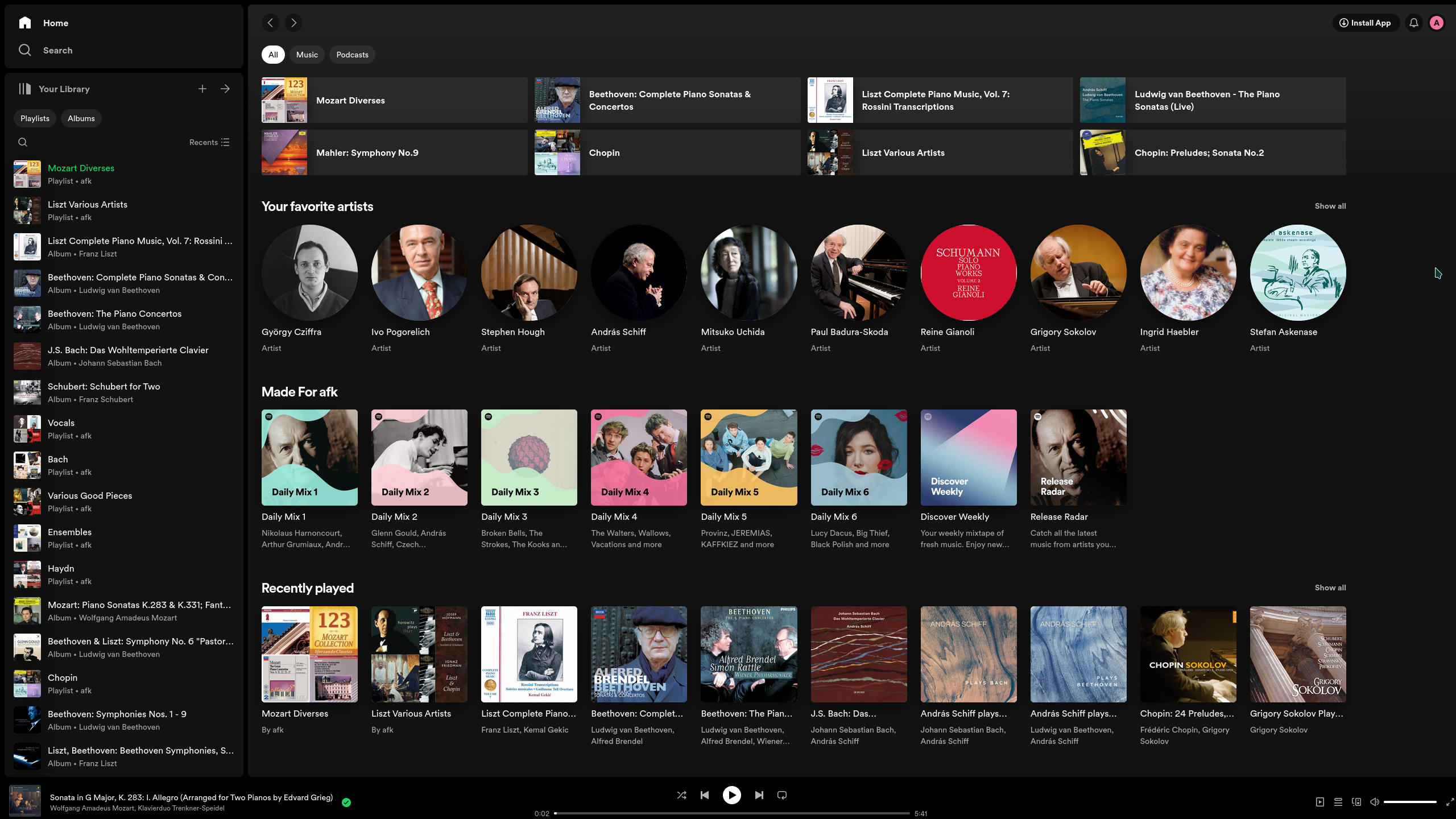Click artist name Wolfgang Amadeus Mozart in player

point(92,808)
